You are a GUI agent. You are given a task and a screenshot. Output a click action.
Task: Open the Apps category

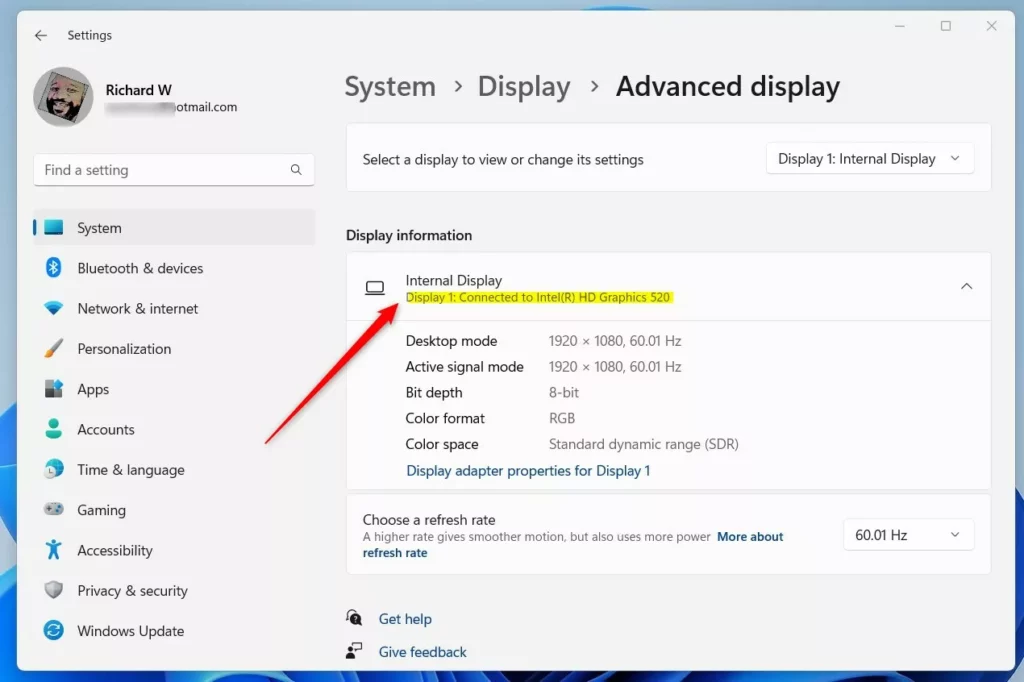pyautogui.click(x=174, y=389)
